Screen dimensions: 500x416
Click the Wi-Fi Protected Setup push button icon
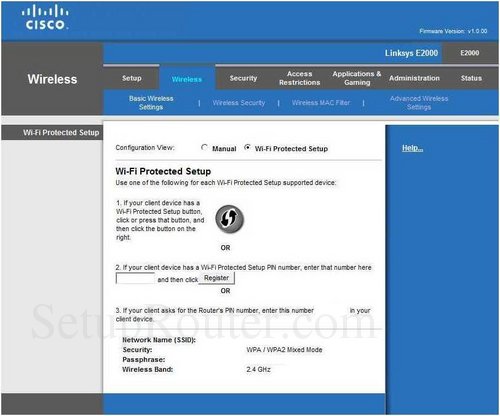point(229,219)
